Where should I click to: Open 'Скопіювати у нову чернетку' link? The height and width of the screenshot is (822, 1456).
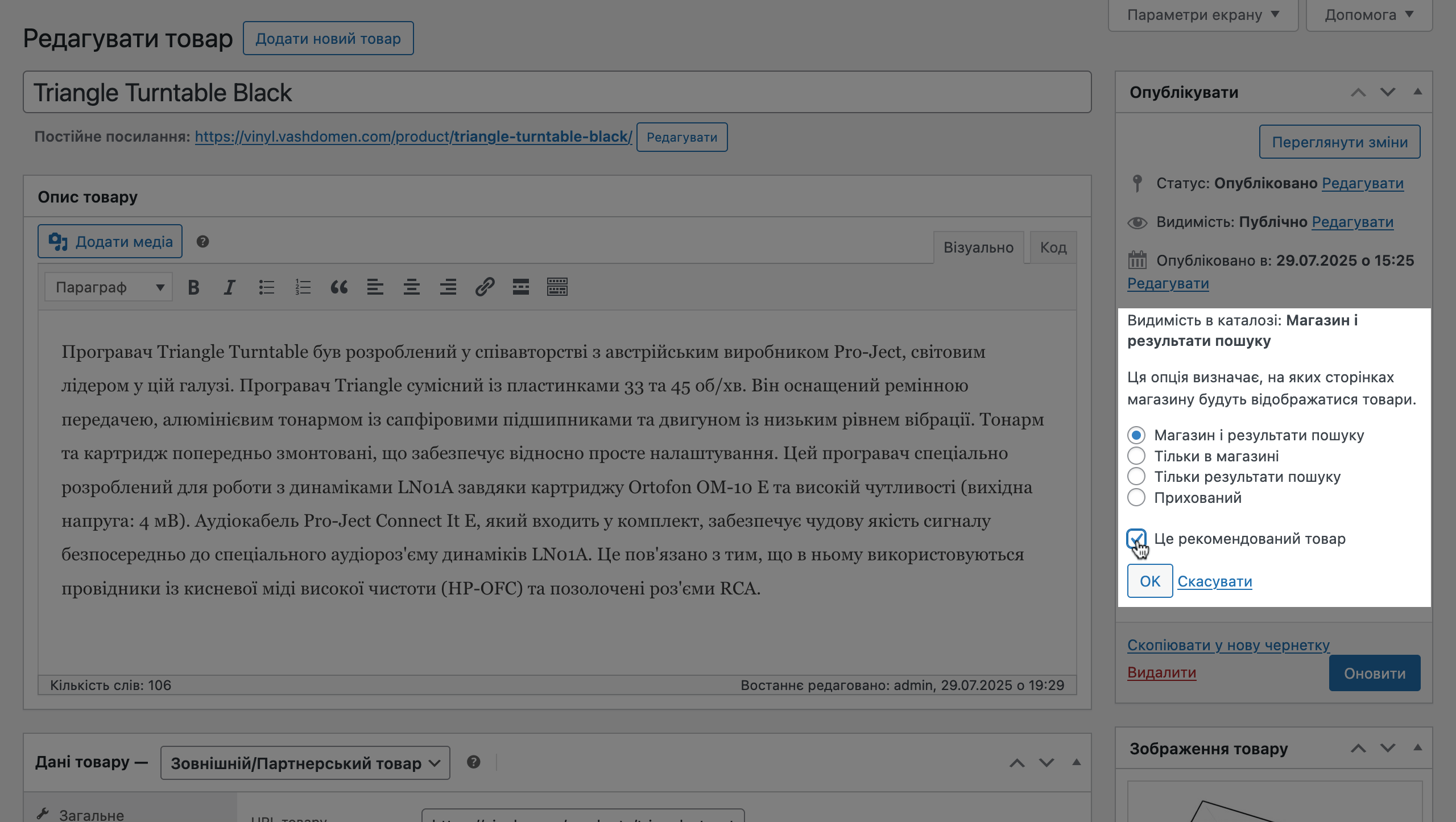click(1228, 645)
